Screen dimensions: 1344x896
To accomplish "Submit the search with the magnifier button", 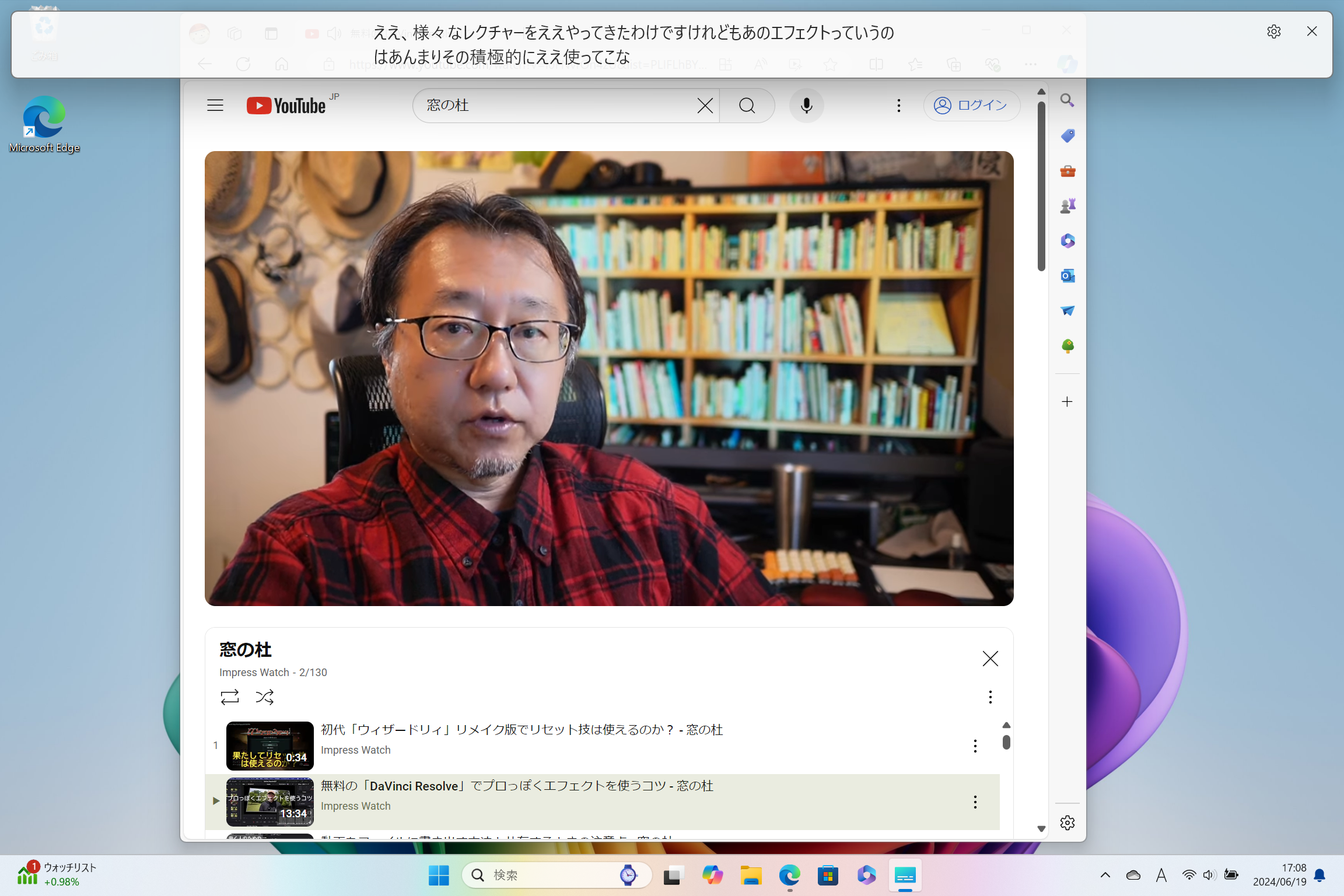I will pos(747,106).
